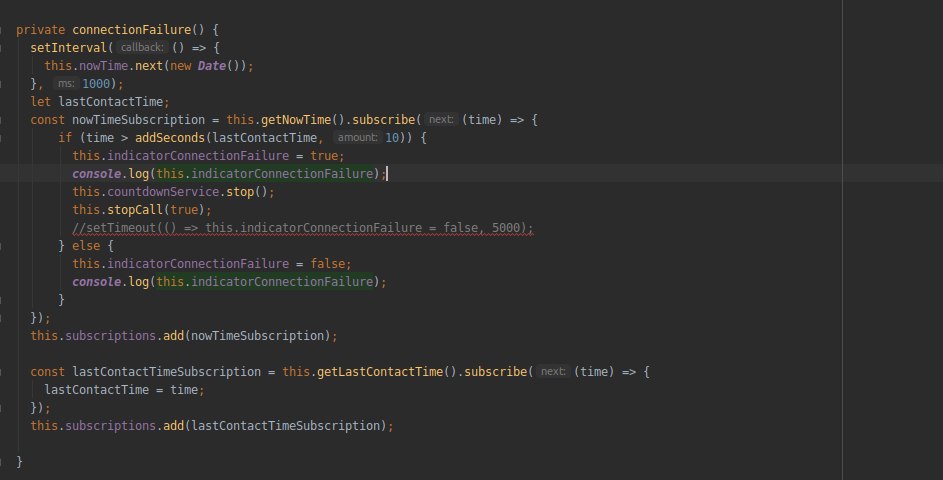Click the 'lastContactTime = time' assignment line
This screenshot has height=480, width=943.
click(124, 390)
